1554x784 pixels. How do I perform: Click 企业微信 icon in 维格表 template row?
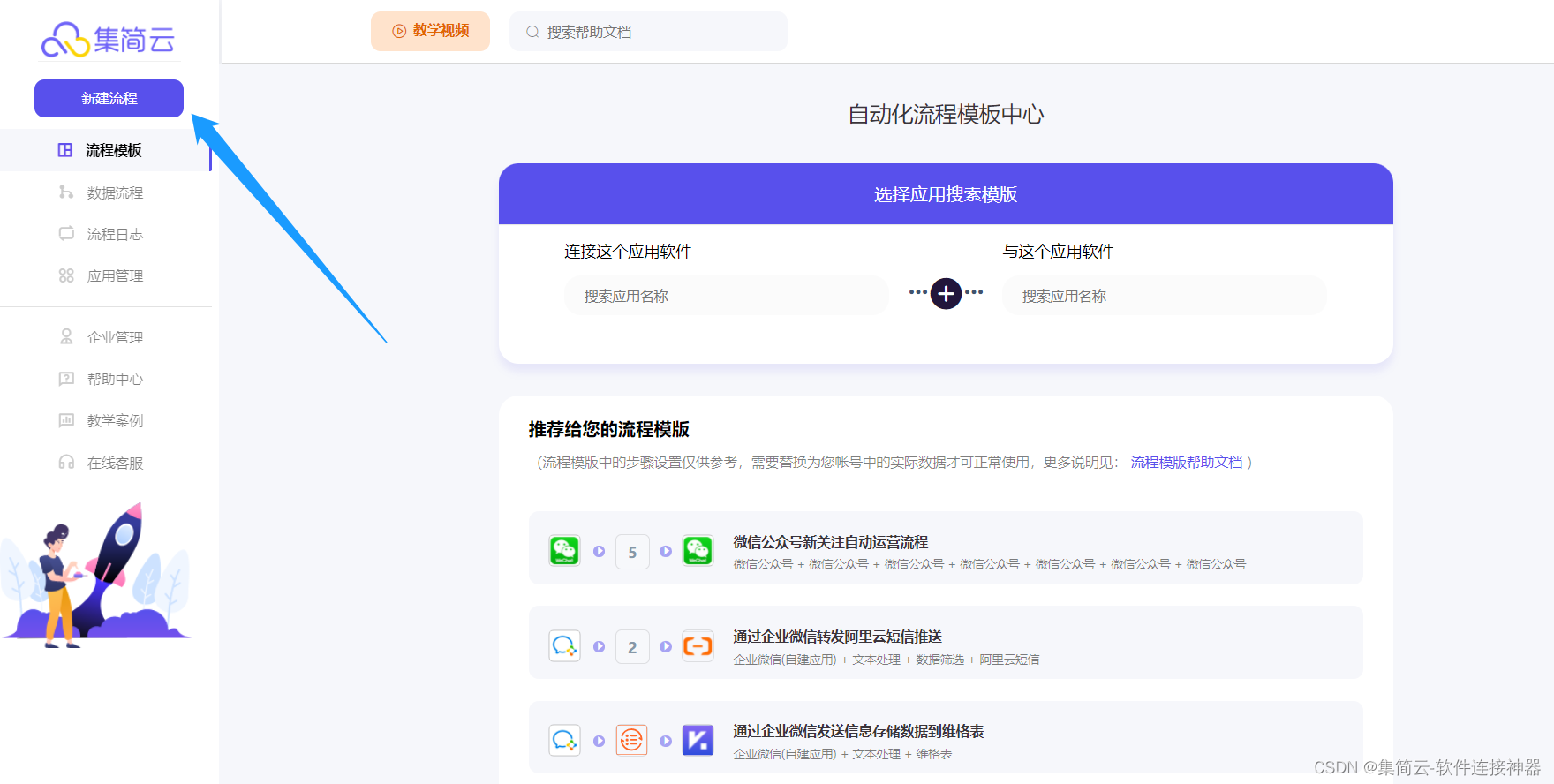pos(564,741)
